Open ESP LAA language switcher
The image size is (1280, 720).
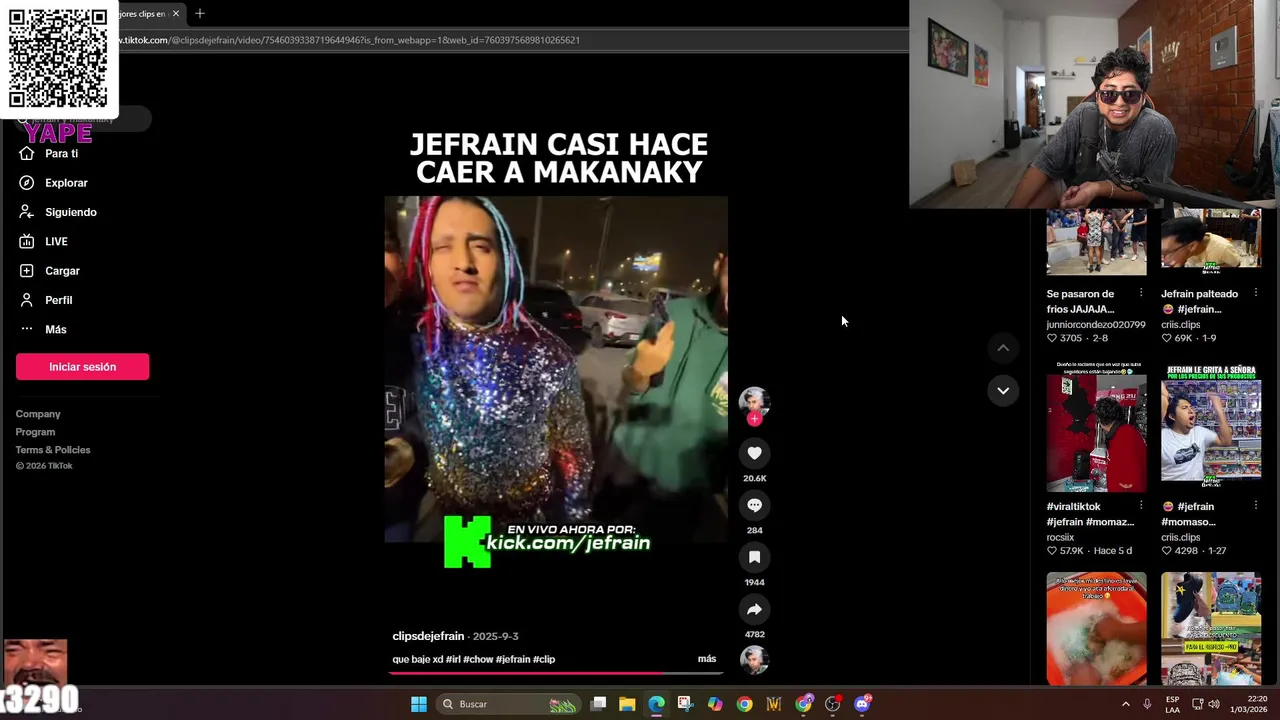[x=1172, y=704]
